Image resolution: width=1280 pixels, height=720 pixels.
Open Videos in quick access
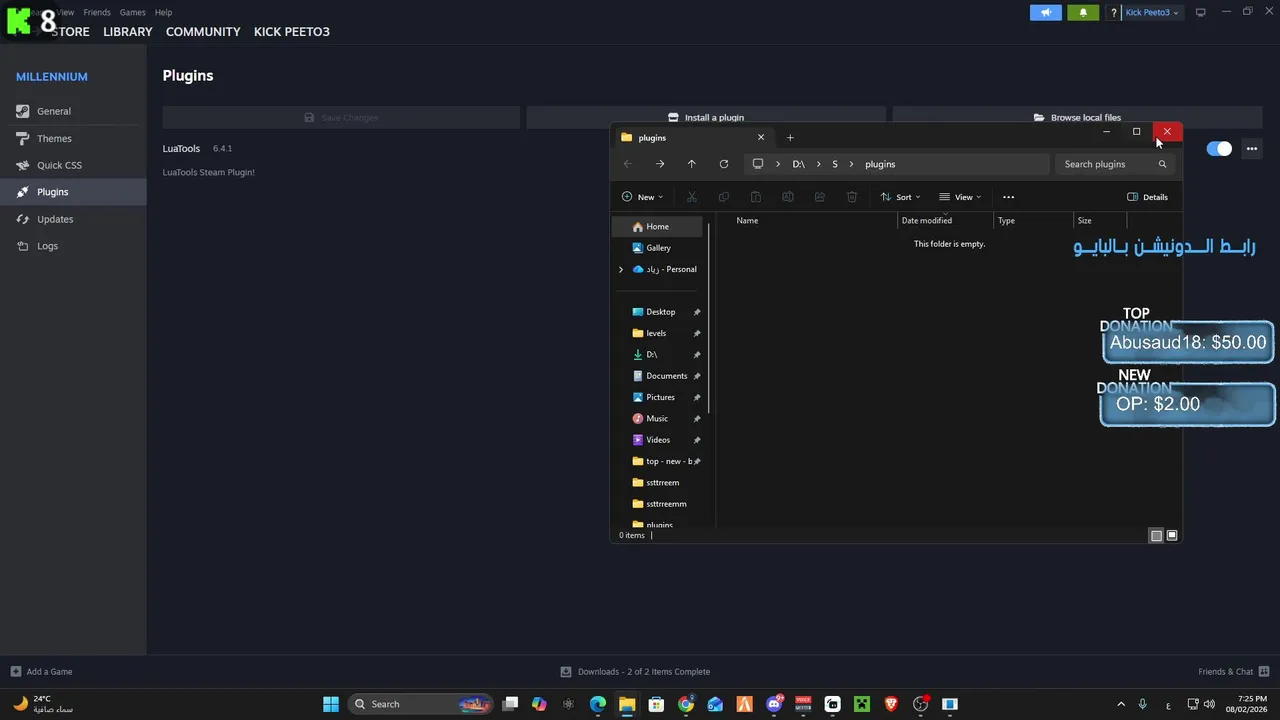click(657, 440)
